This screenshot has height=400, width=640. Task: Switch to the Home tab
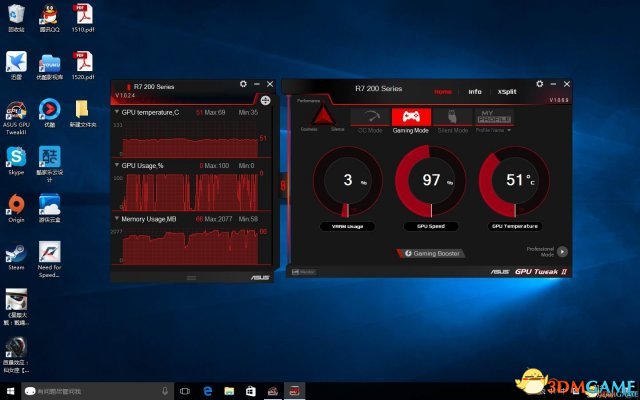coord(443,91)
